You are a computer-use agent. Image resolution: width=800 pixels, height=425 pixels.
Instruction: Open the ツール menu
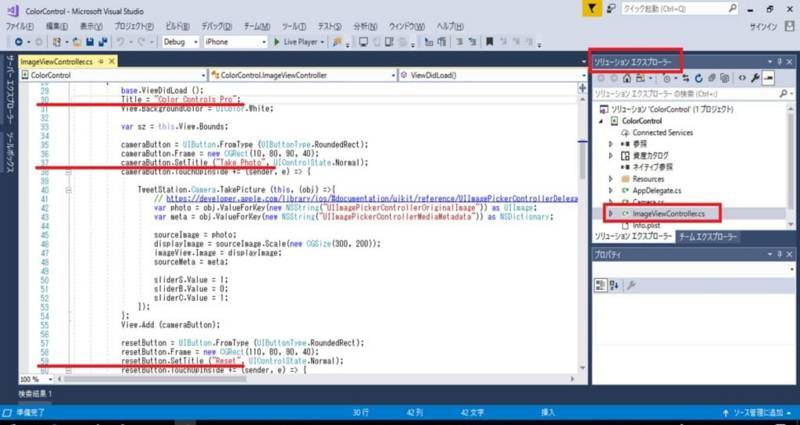point(294,27)
